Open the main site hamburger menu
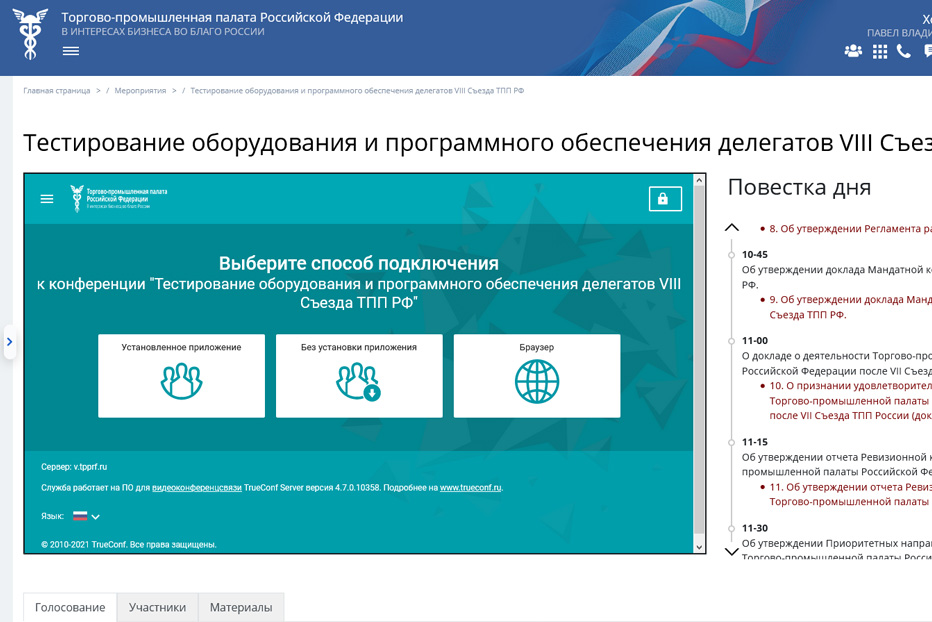Image resolution: width=932 pixels, height=622 pixels. (x=71, y=51)
